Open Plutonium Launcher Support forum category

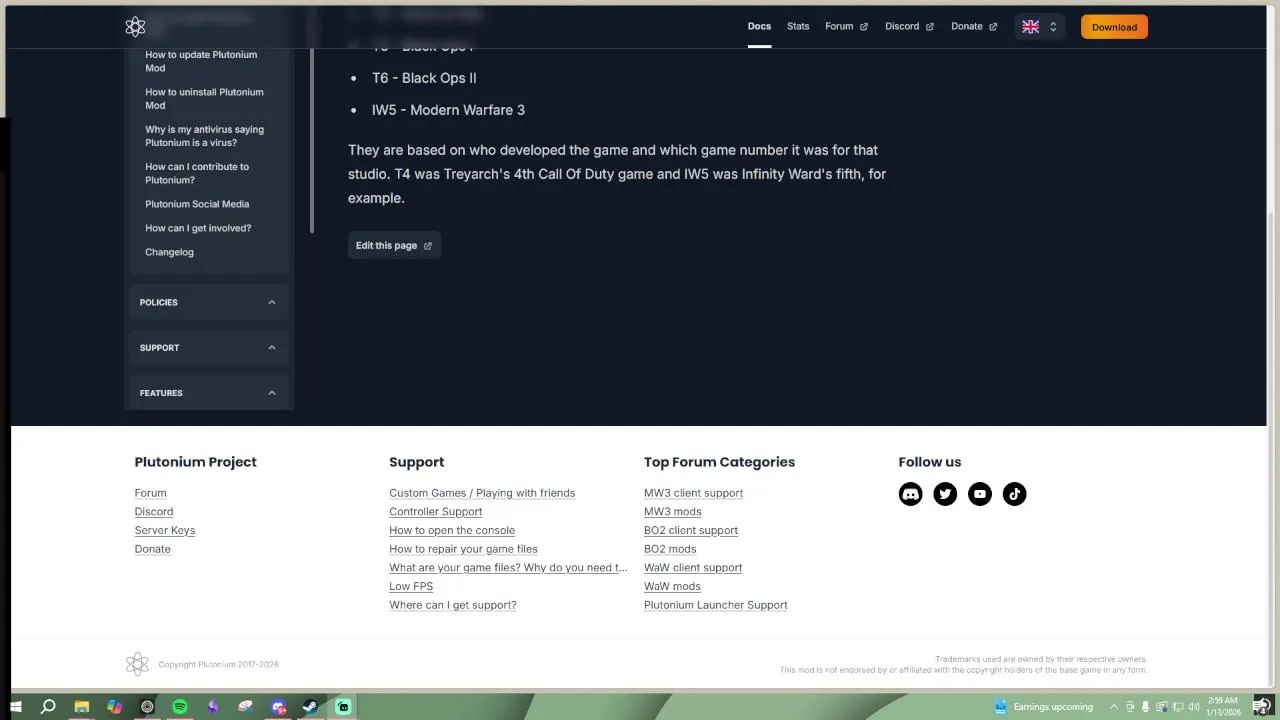pos(715,605)
